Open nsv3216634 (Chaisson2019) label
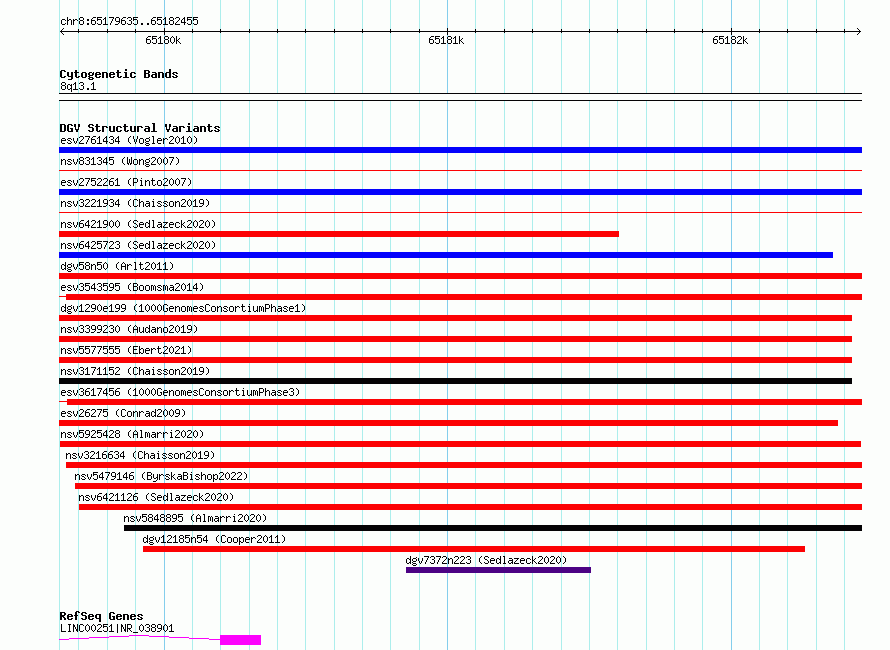This screenshot has height=650, width=890. [140, 455]
